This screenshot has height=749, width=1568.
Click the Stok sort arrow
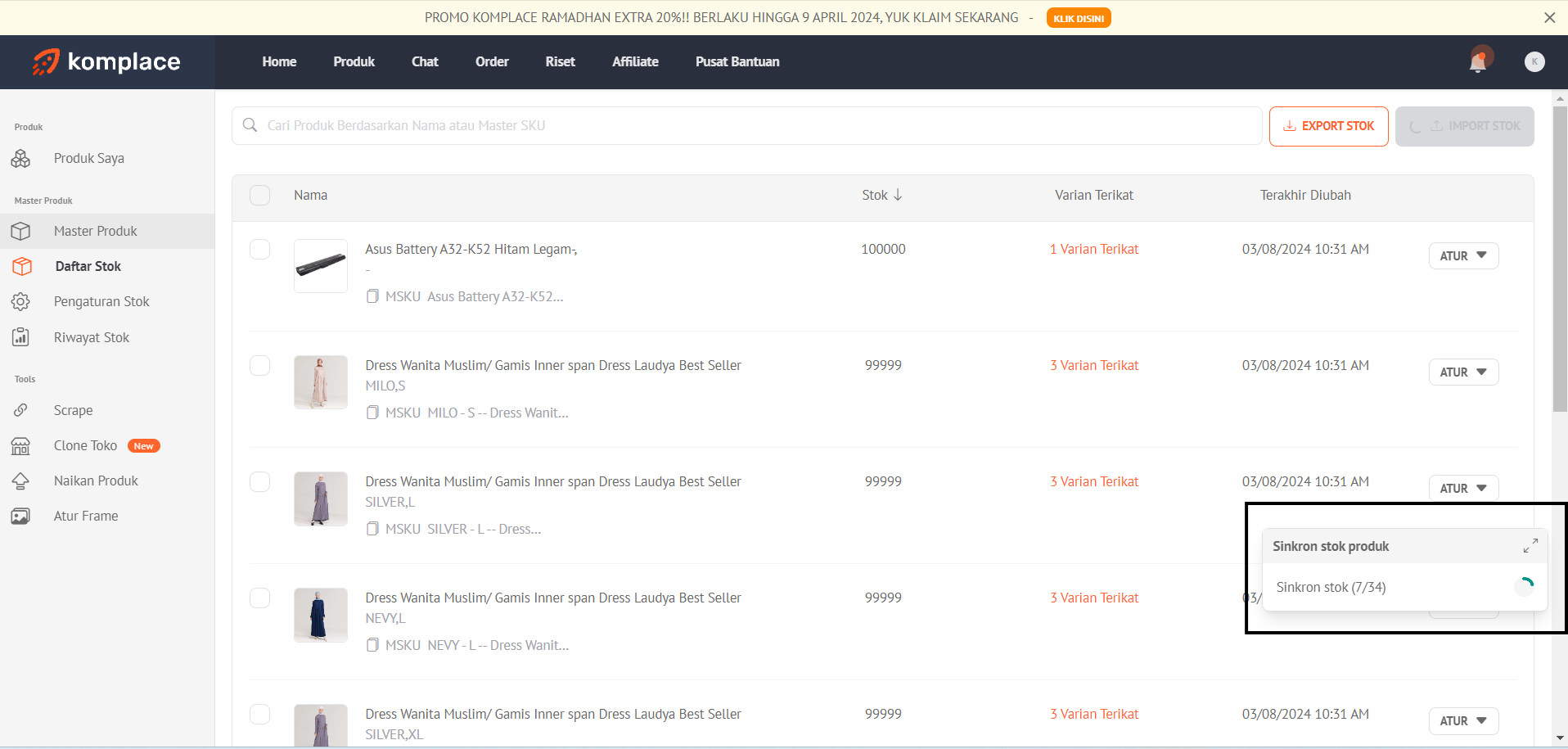pos(898,195)
